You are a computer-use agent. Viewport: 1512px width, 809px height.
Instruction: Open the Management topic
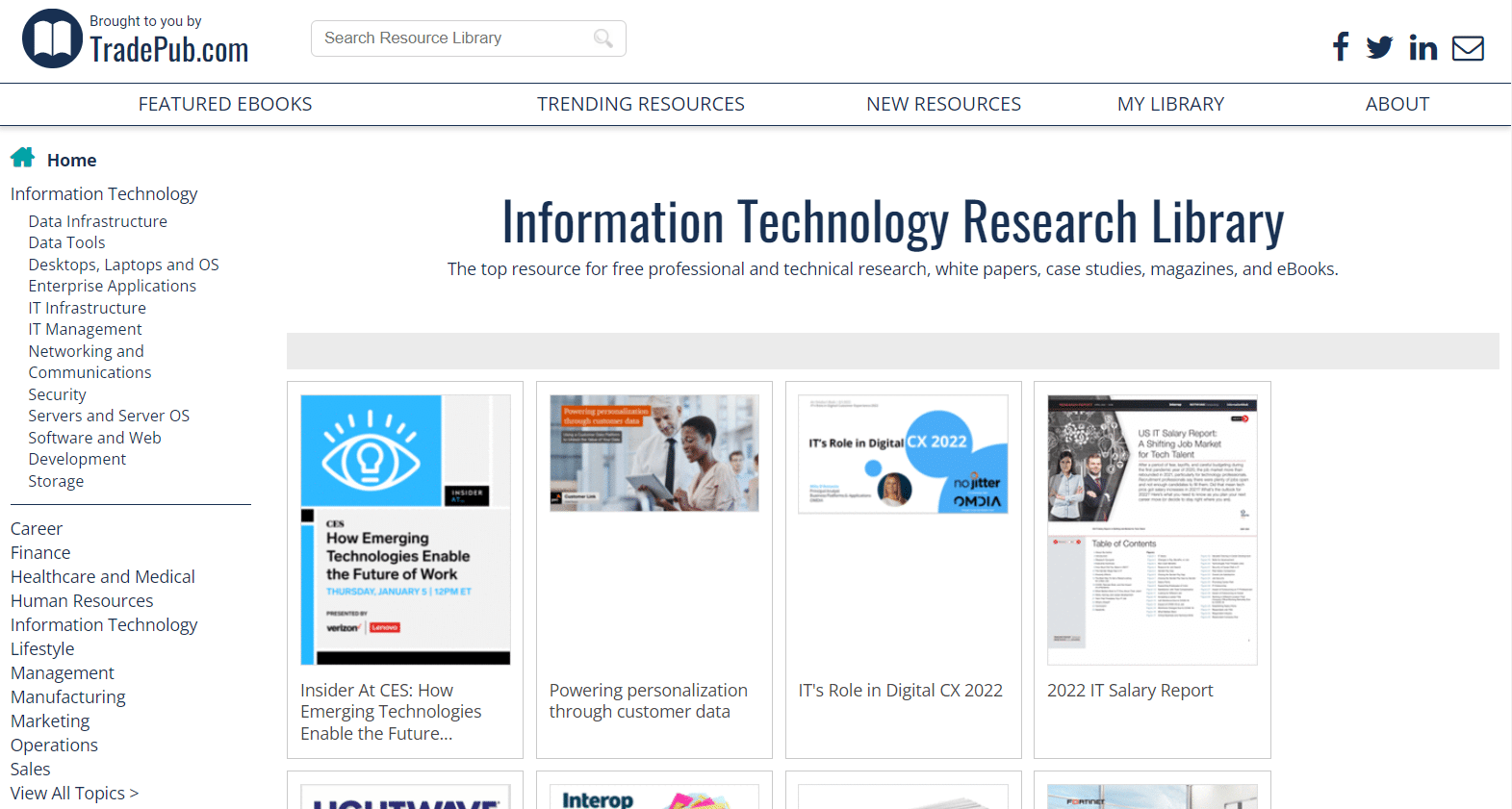63,672
